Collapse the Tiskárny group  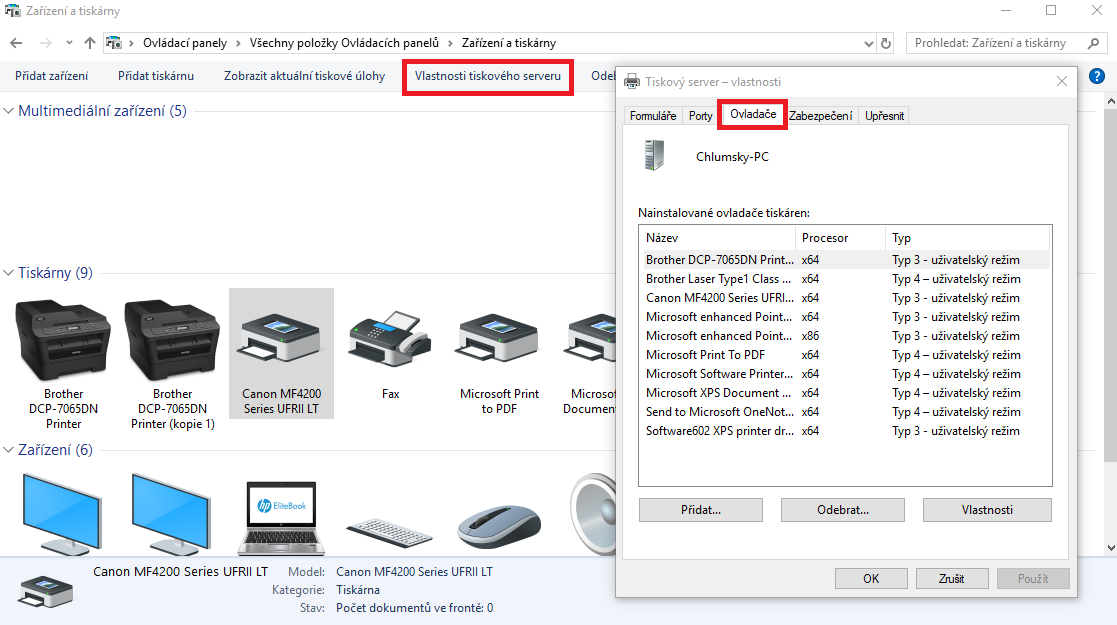point(9,273)
